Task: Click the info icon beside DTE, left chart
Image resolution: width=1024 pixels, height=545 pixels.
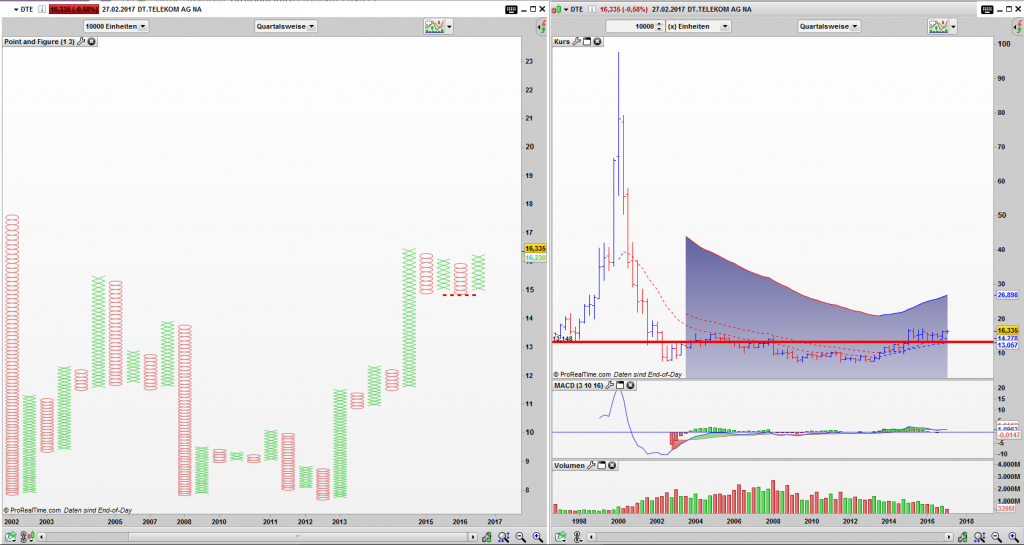Action: coord(41,9)
